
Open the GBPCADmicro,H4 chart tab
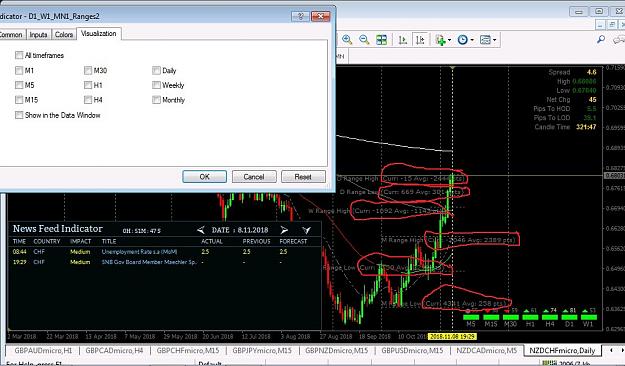(x=114, y=350)
